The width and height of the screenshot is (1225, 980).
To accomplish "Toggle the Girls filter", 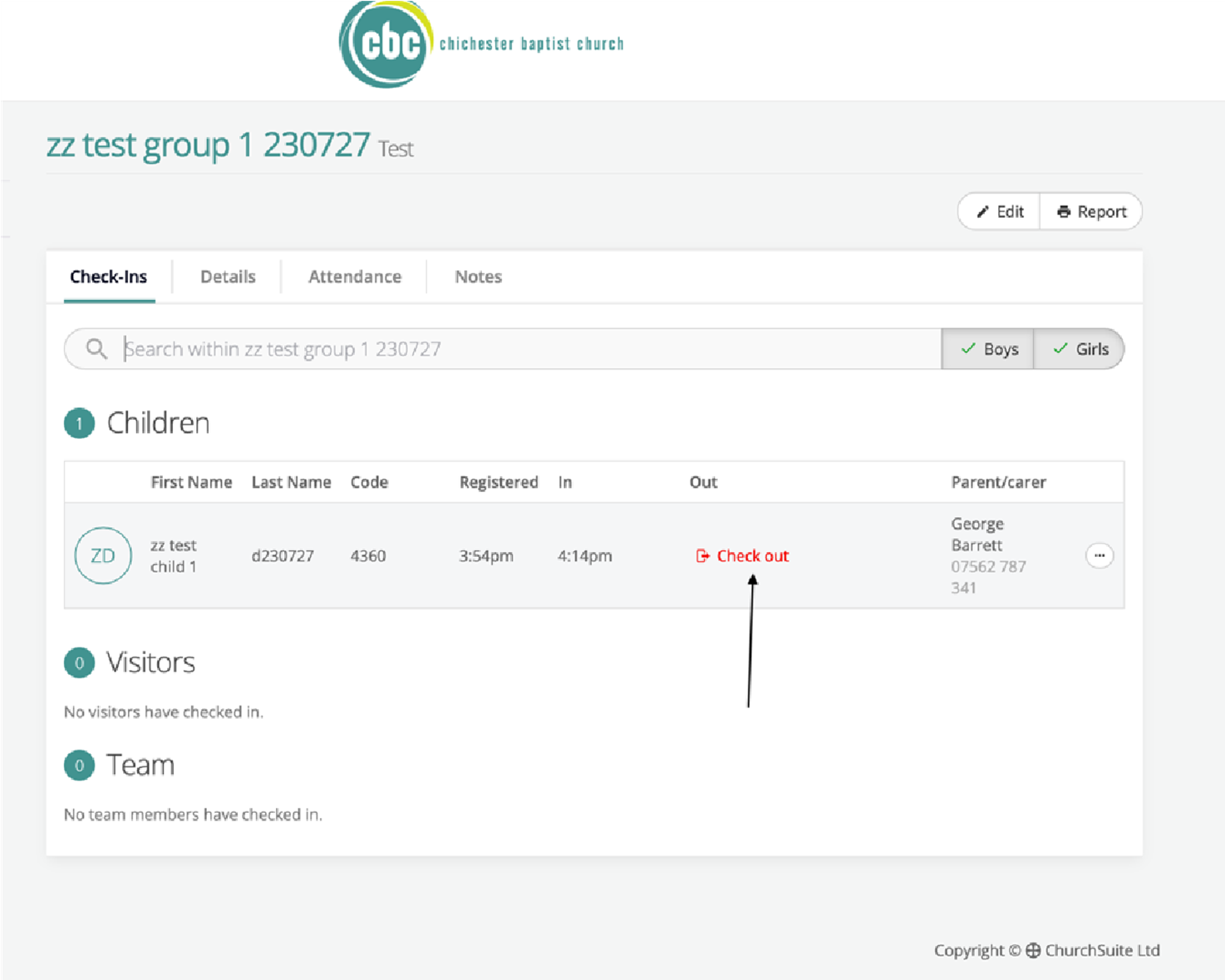I will [x=1080, y=349].
